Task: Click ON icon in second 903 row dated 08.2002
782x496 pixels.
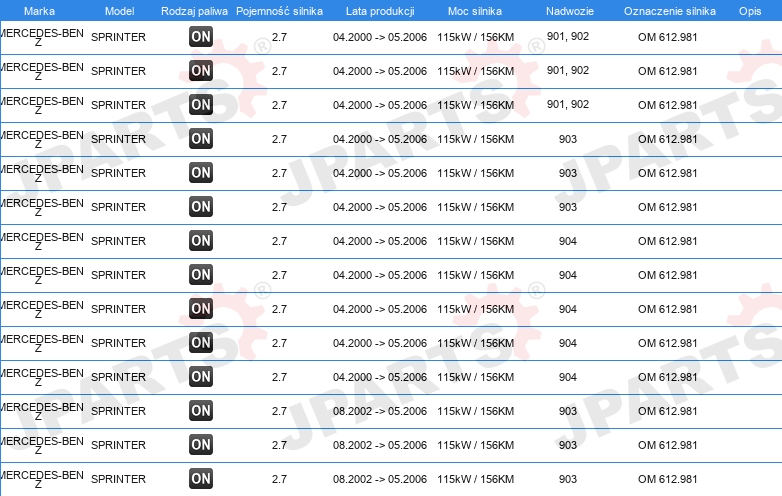Action: tap(201, 445)
